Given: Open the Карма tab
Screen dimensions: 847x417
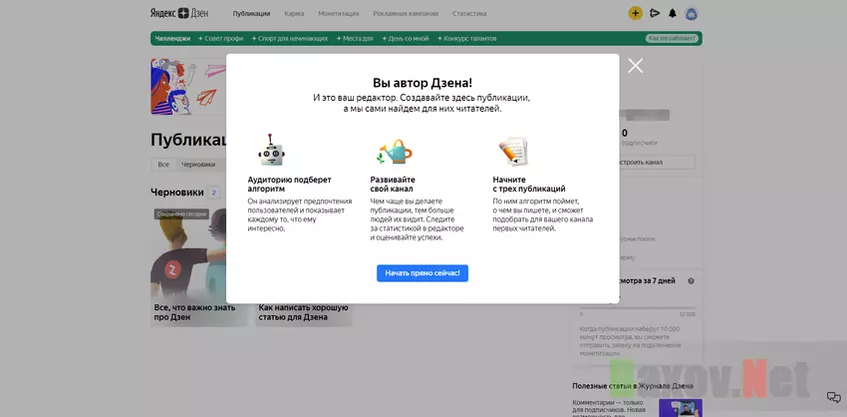Looking at the screenshot, I should [x=294, y=14].
